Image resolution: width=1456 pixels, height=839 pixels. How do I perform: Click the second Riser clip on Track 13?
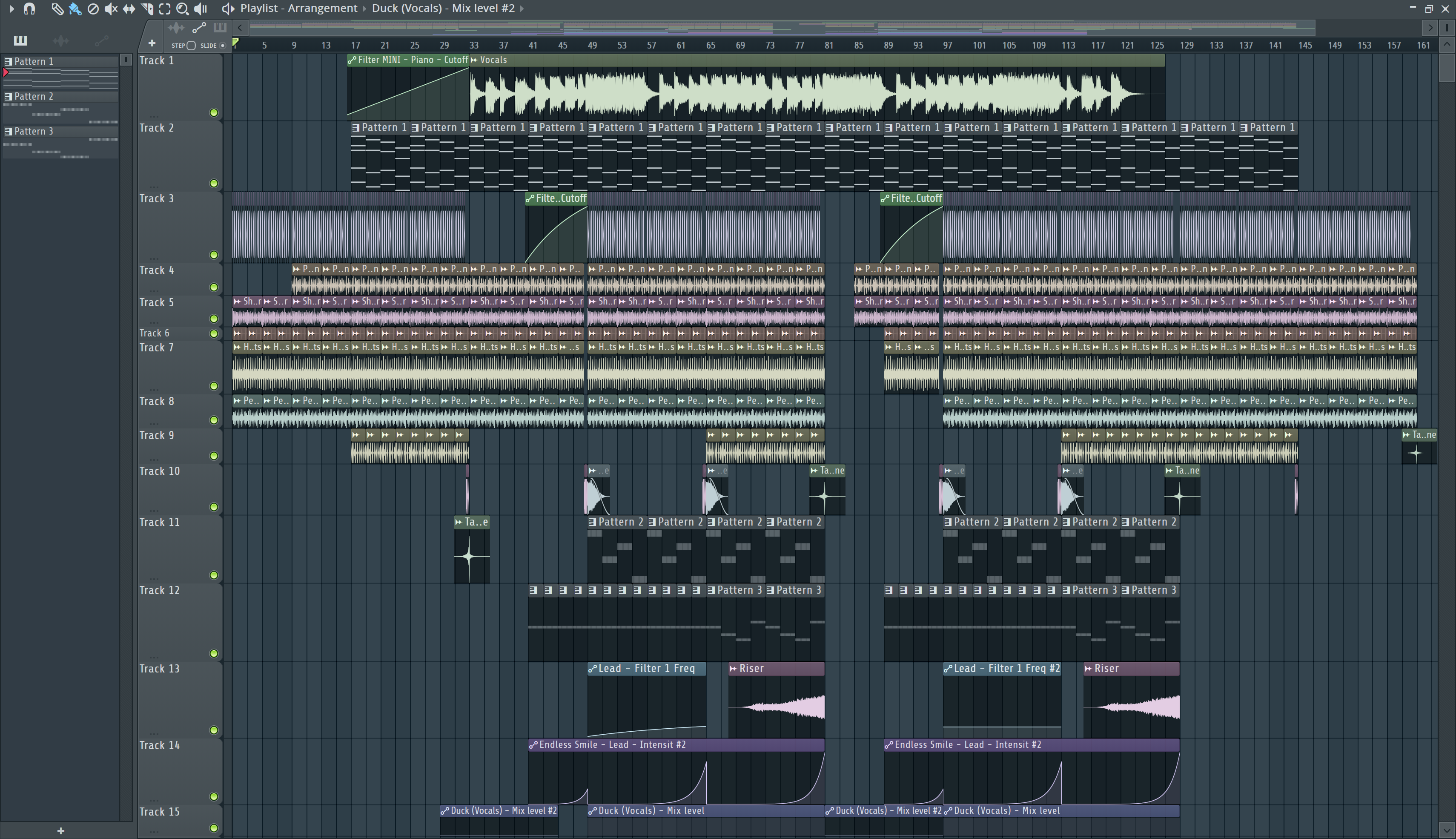(x=1131, y=700)
